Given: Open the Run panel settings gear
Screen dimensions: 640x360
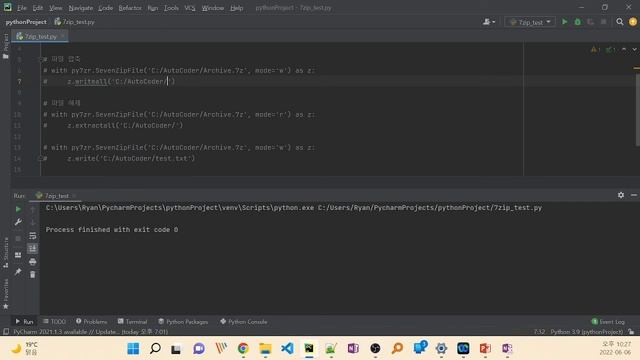Looking at the screenshot, I should point(621,195).
